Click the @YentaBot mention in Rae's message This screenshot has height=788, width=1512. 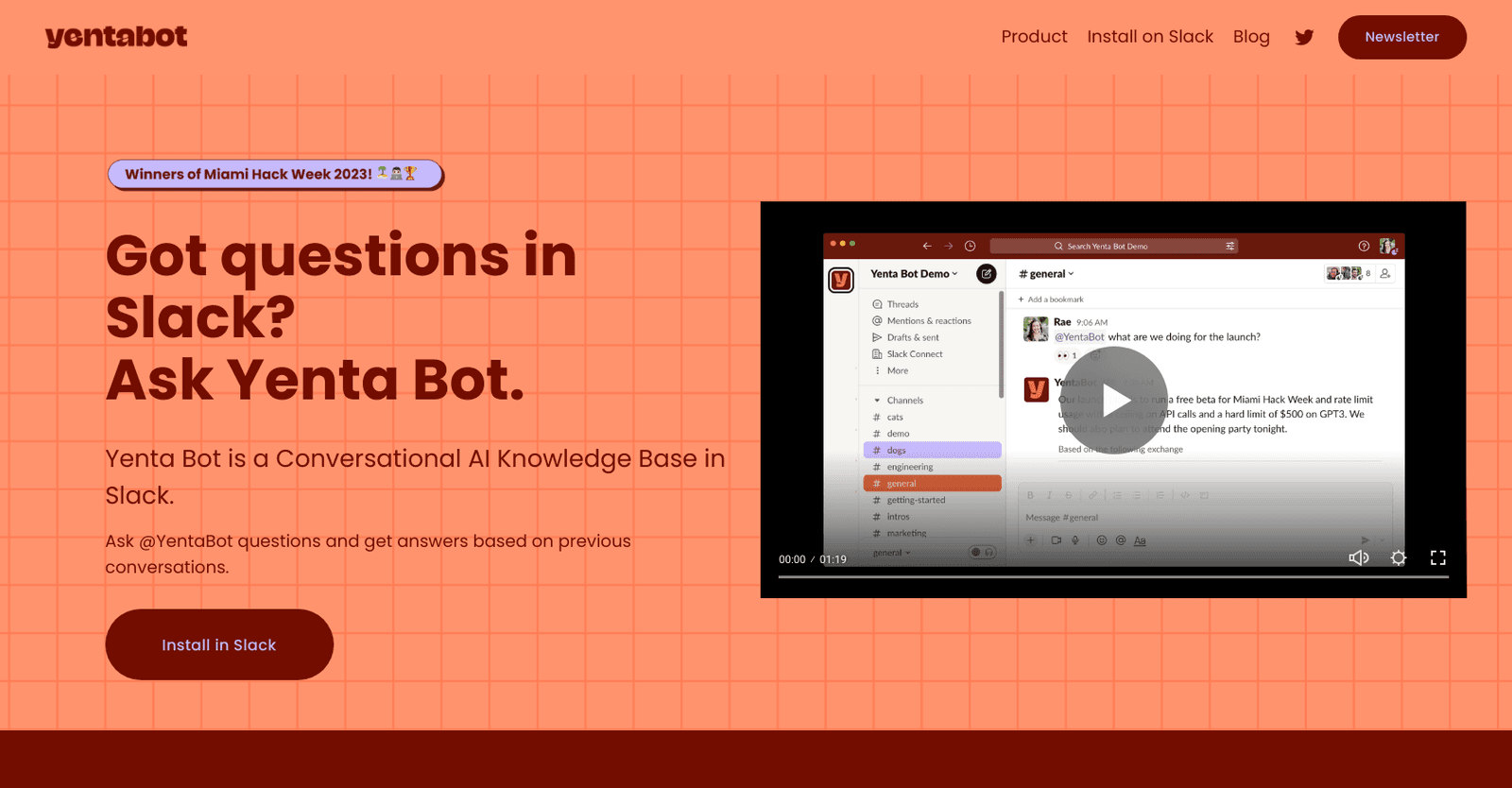(1079, 337)
